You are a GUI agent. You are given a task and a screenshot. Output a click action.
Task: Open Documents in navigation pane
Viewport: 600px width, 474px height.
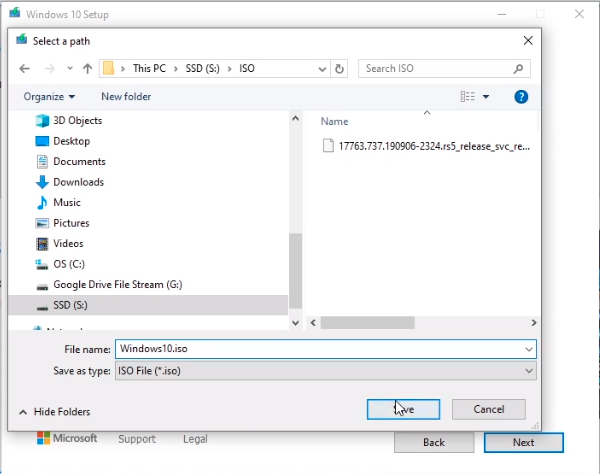[79, 161]
